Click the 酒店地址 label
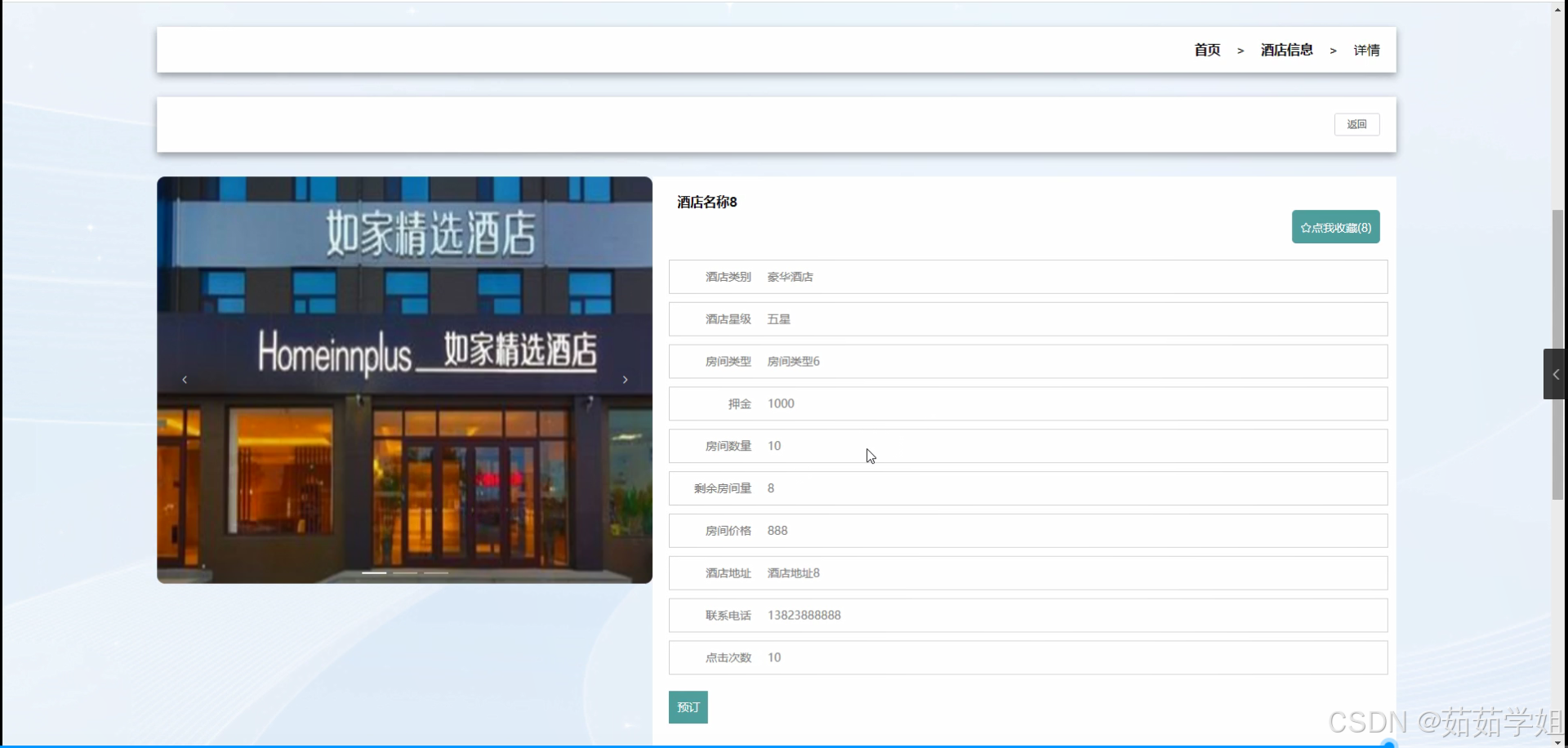This screenshot has width=1568, height=748. click(x=728, y=573)
